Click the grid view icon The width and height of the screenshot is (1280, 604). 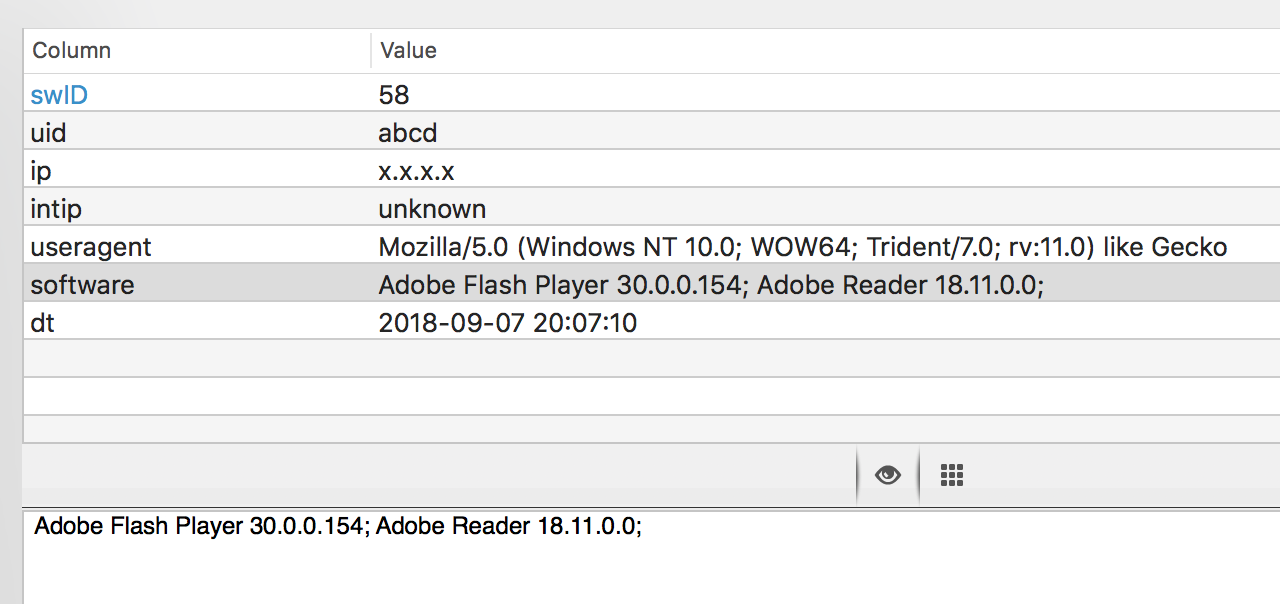click(952, 475)
